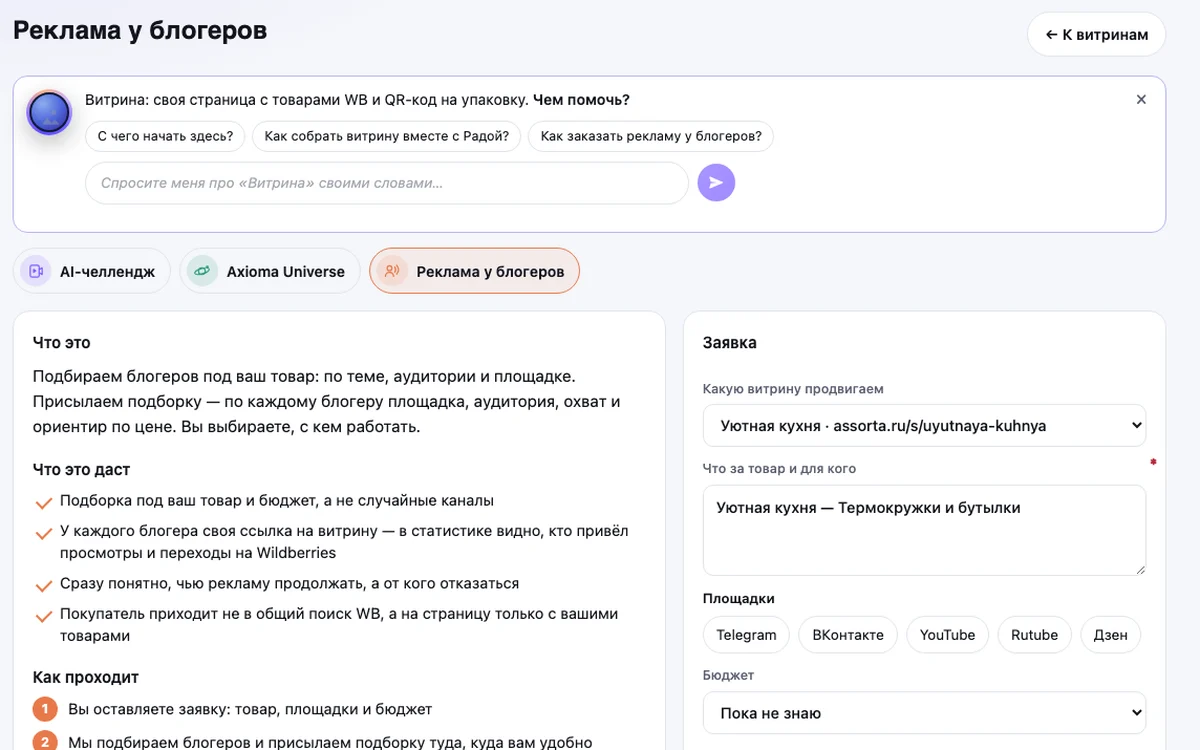Open the Какую витрину продвигаем dropdown
The width and height of the screenshot is (1200, 750).
pos(924,425)
